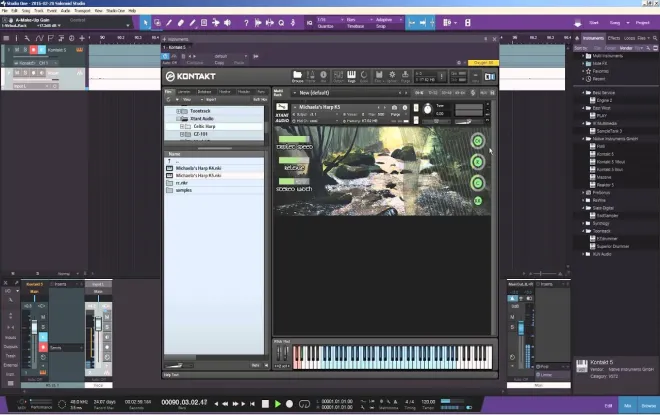Click the refresh icon in Kontakt file browser
Screen dimensions: 660x415
[x=169, y=99]
